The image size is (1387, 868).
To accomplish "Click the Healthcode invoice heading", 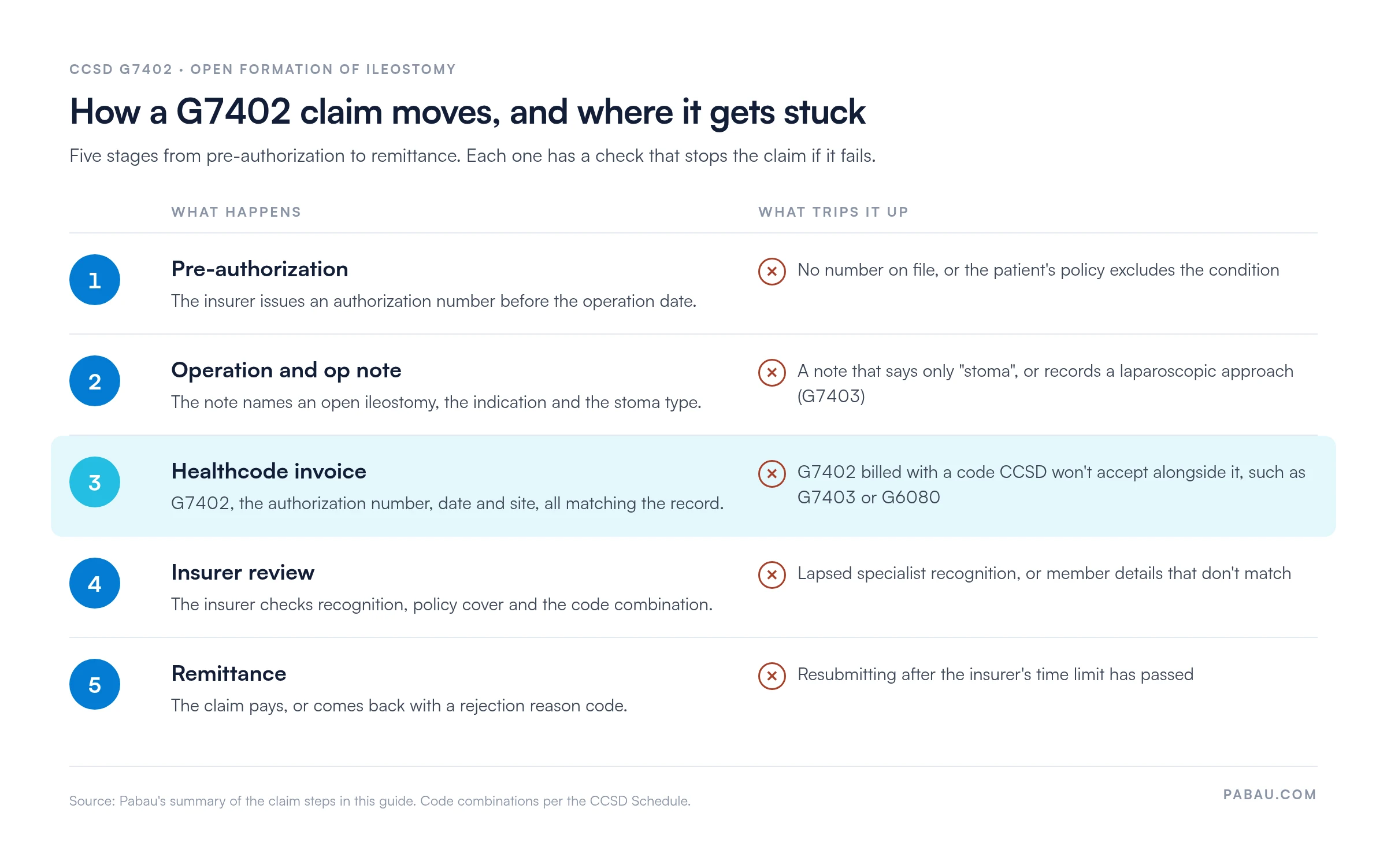I will pos(269,472).
